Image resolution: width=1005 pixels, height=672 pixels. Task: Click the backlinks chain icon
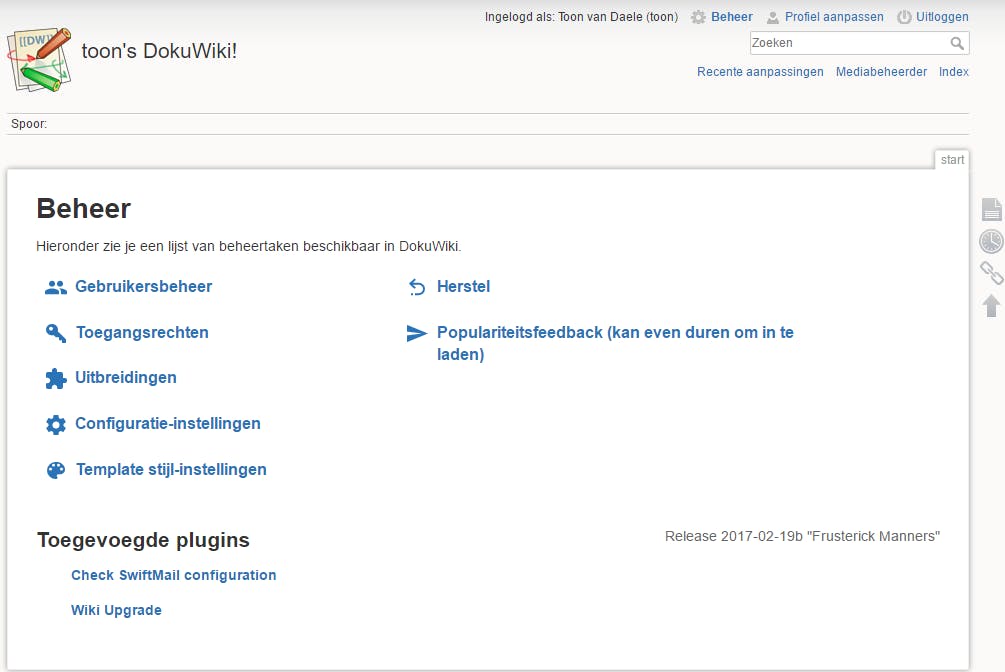pyautogui.click(x=992, y=273)
